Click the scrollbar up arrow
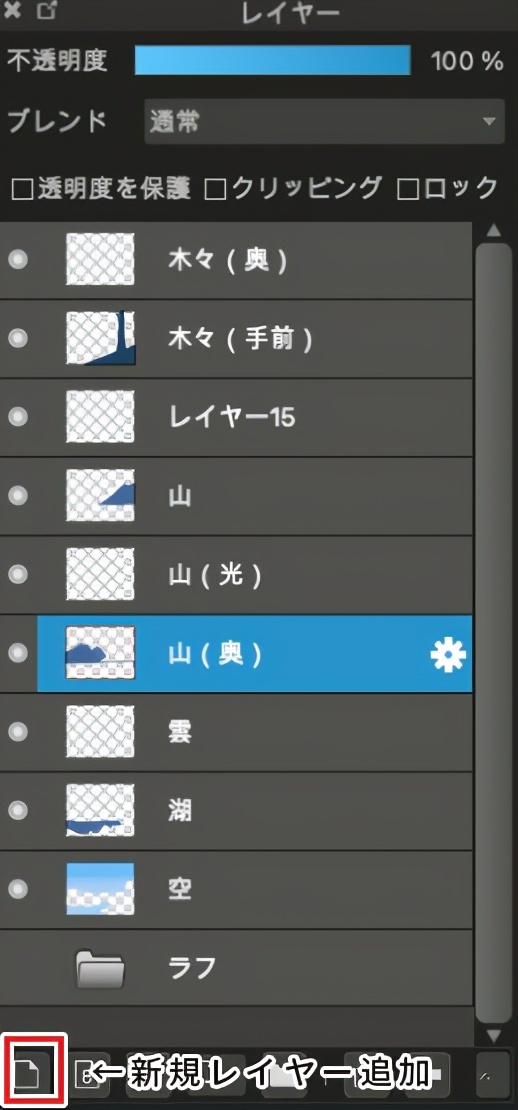 point(494,231)
